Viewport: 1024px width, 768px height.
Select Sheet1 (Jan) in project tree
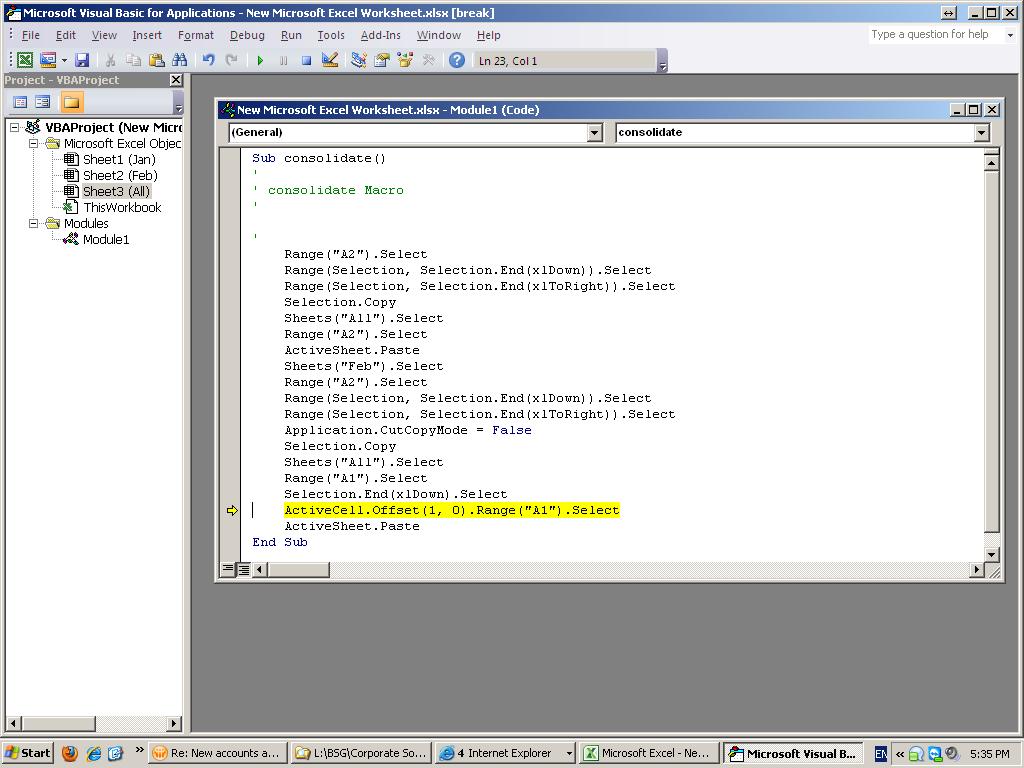(119, 159)
